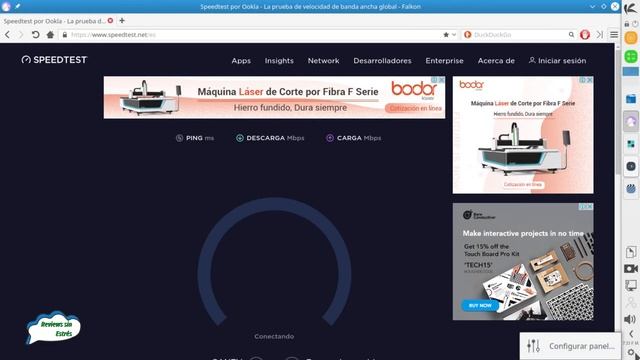Click the PING ms label
This screenshot has height=360, width=640.
coord(200,138)
